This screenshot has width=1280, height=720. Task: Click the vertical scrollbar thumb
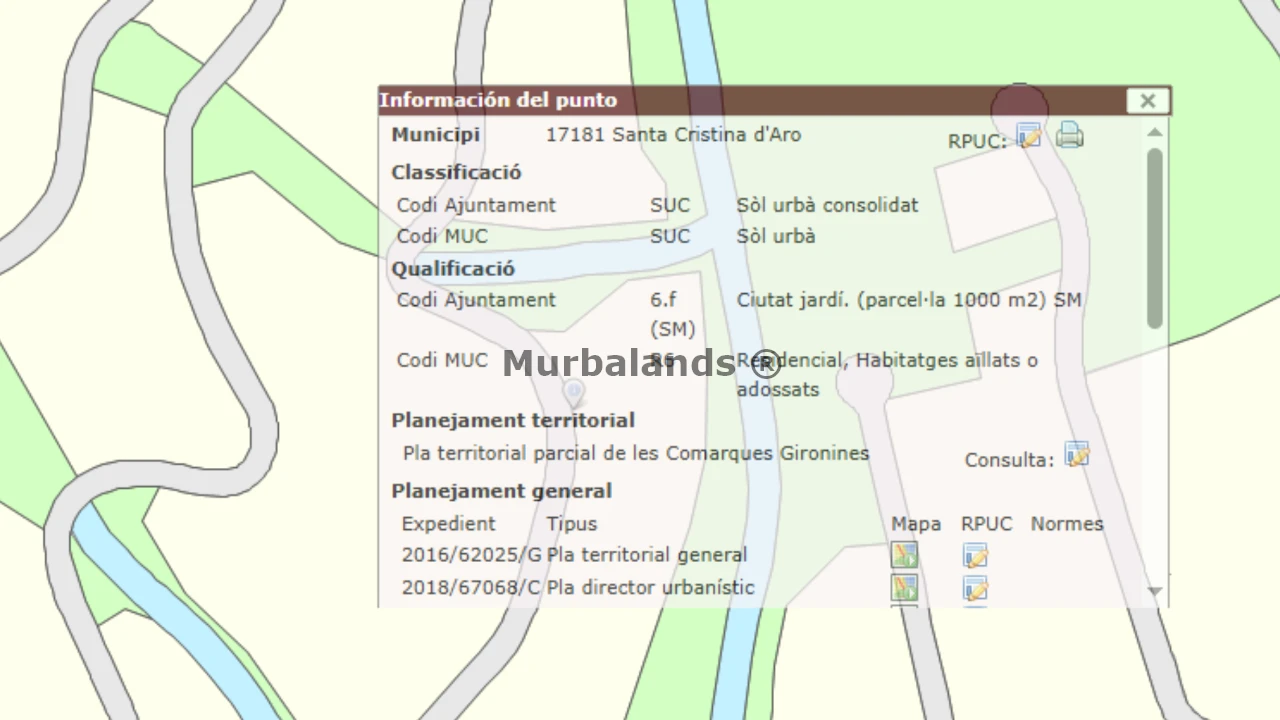pyautogui.click(x=1155, y=238)
